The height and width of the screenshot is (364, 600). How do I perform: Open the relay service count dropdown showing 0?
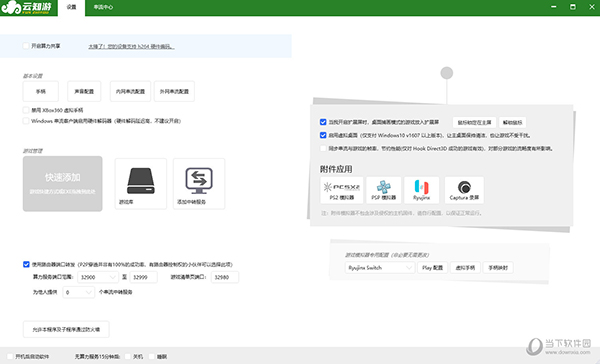tap(78, 292)
